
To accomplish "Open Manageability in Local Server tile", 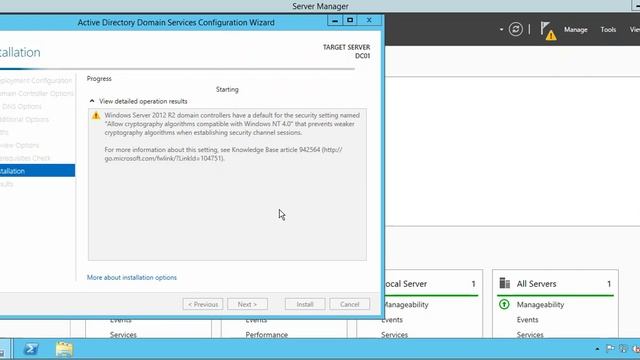I will 406,304.
